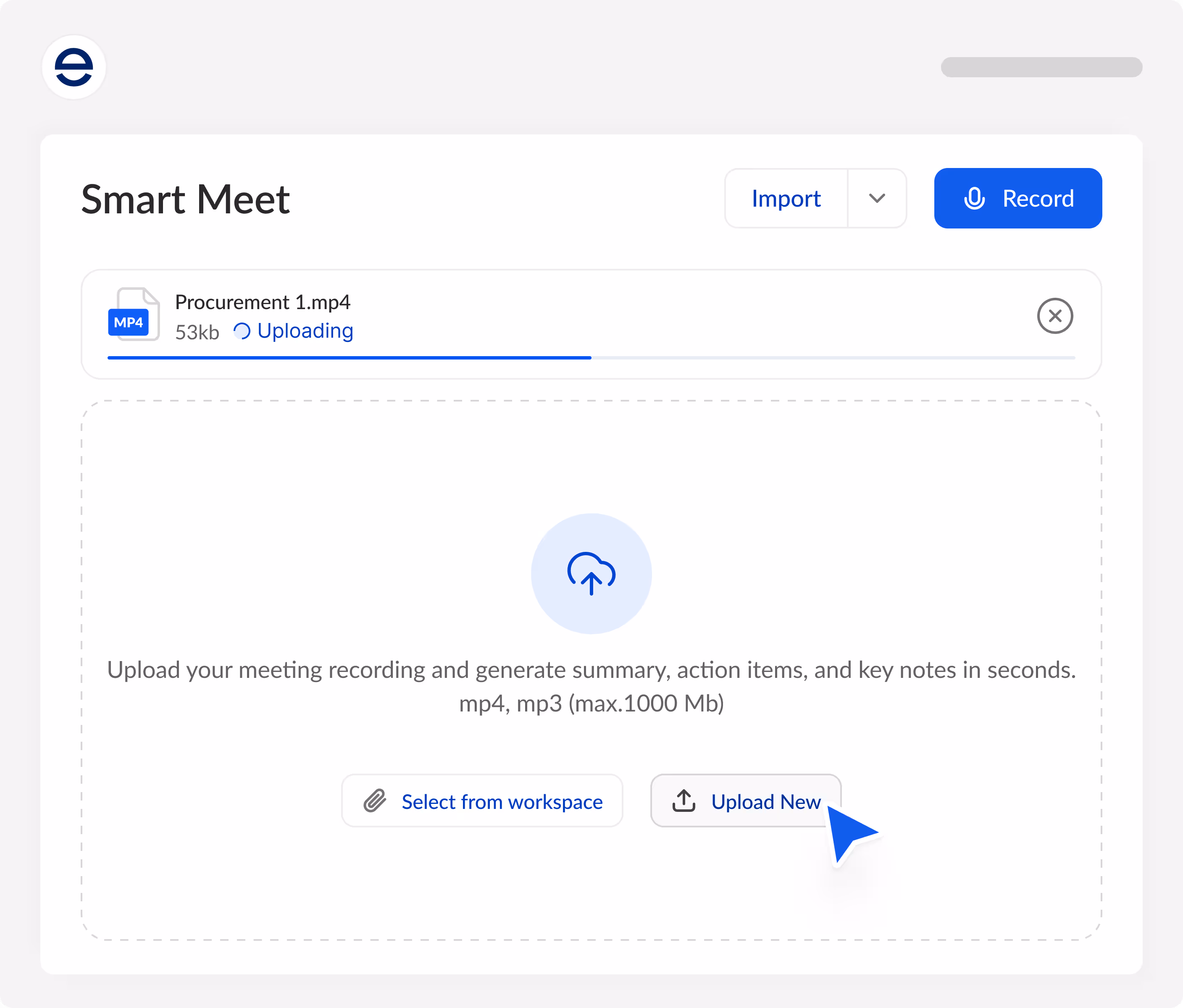The width and height of the screenshot is (1183, 1008).
Task: Expand the Import dropdown chevron
Action: click(876, 199)
